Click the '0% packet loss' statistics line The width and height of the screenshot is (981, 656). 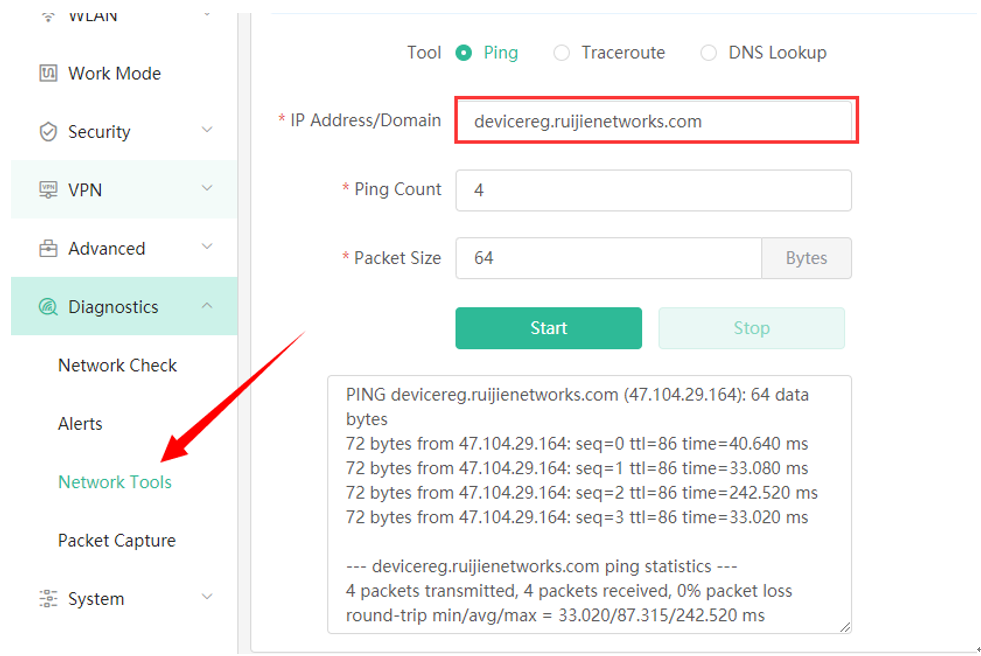[569, 591]
